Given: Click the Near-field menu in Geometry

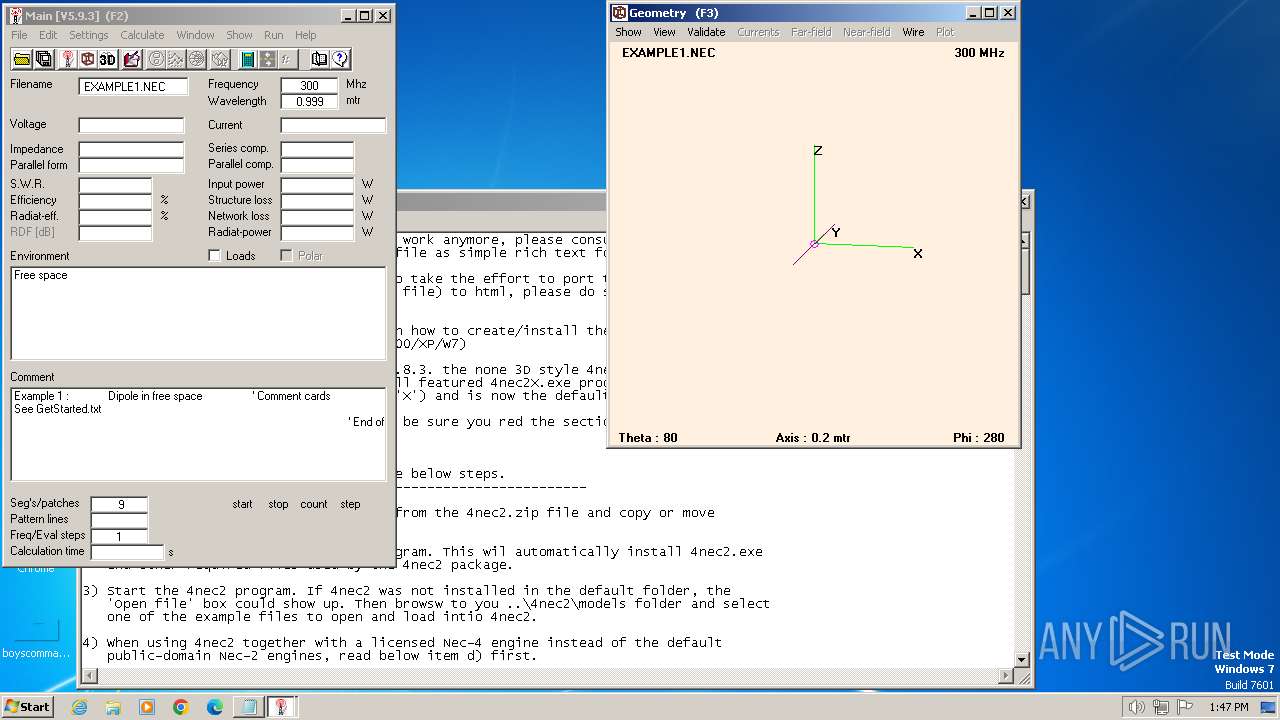Looking at the screenshot, I should pos(866,32).
